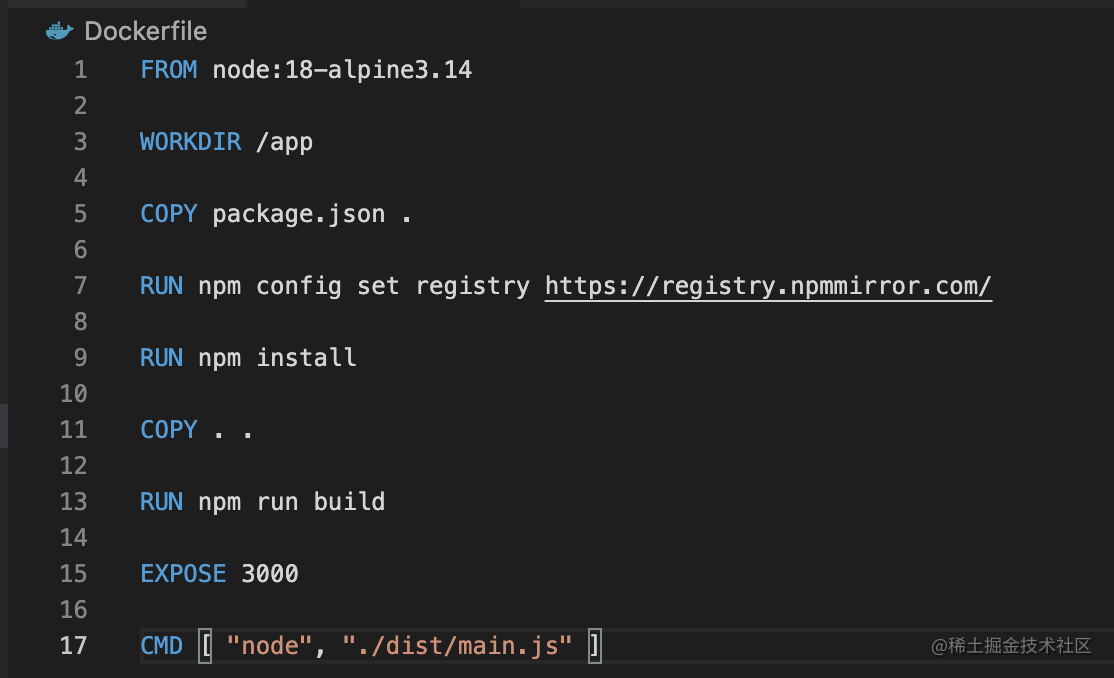
Task: Place cursor on /app path
Action: pyautogui.click(x=284, y=142)
